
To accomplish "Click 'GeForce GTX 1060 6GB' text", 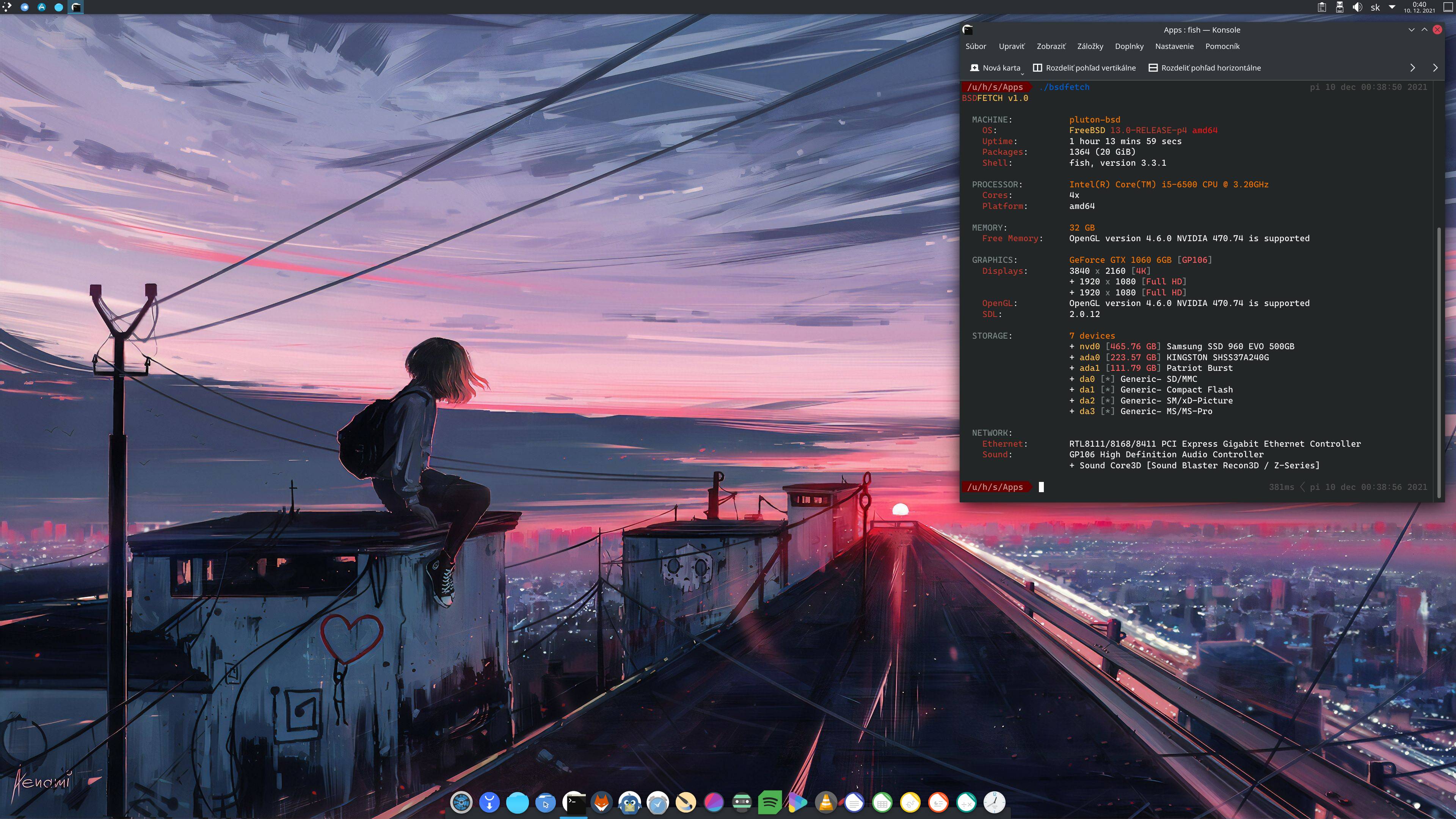I will 1120,260.
